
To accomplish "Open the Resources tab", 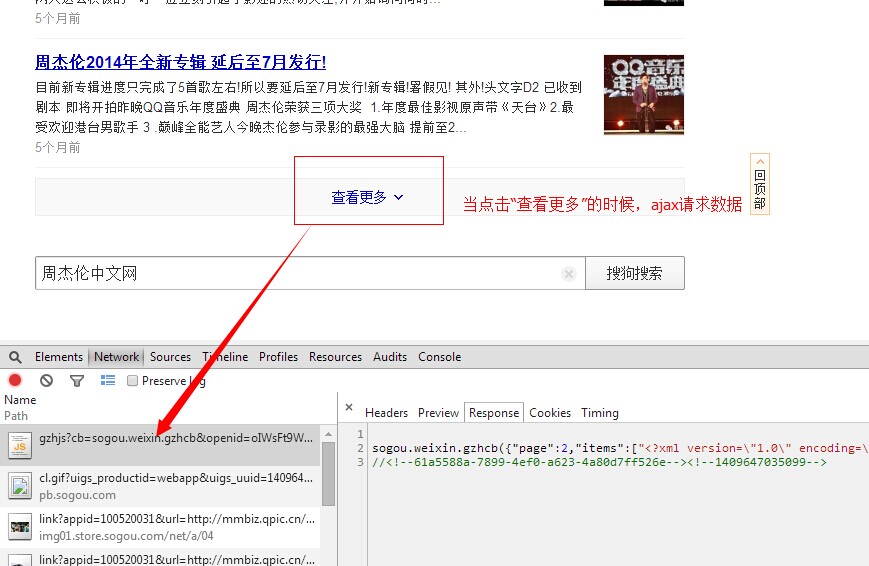I will pos(335,357).
